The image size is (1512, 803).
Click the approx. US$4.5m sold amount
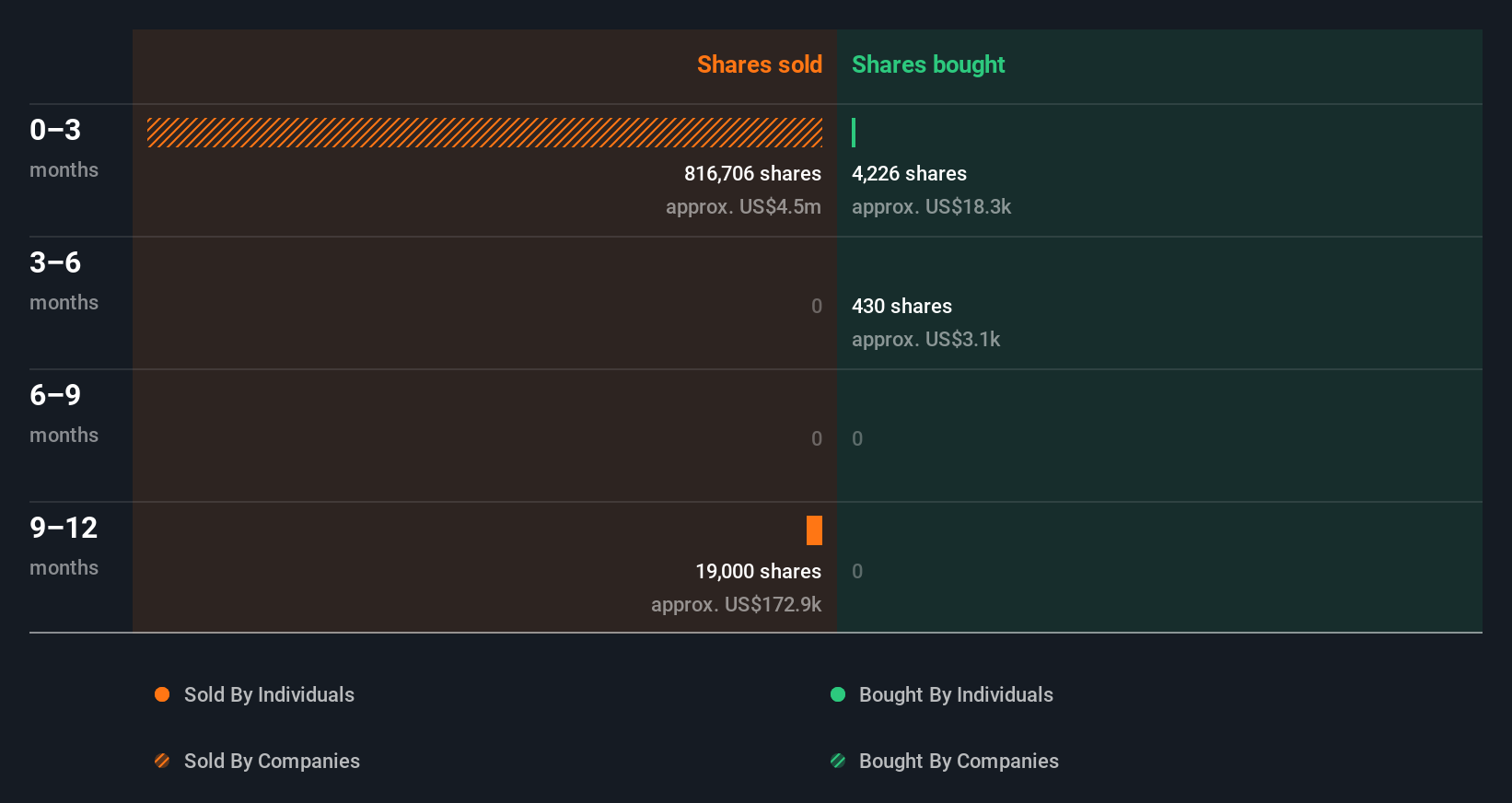743,207
